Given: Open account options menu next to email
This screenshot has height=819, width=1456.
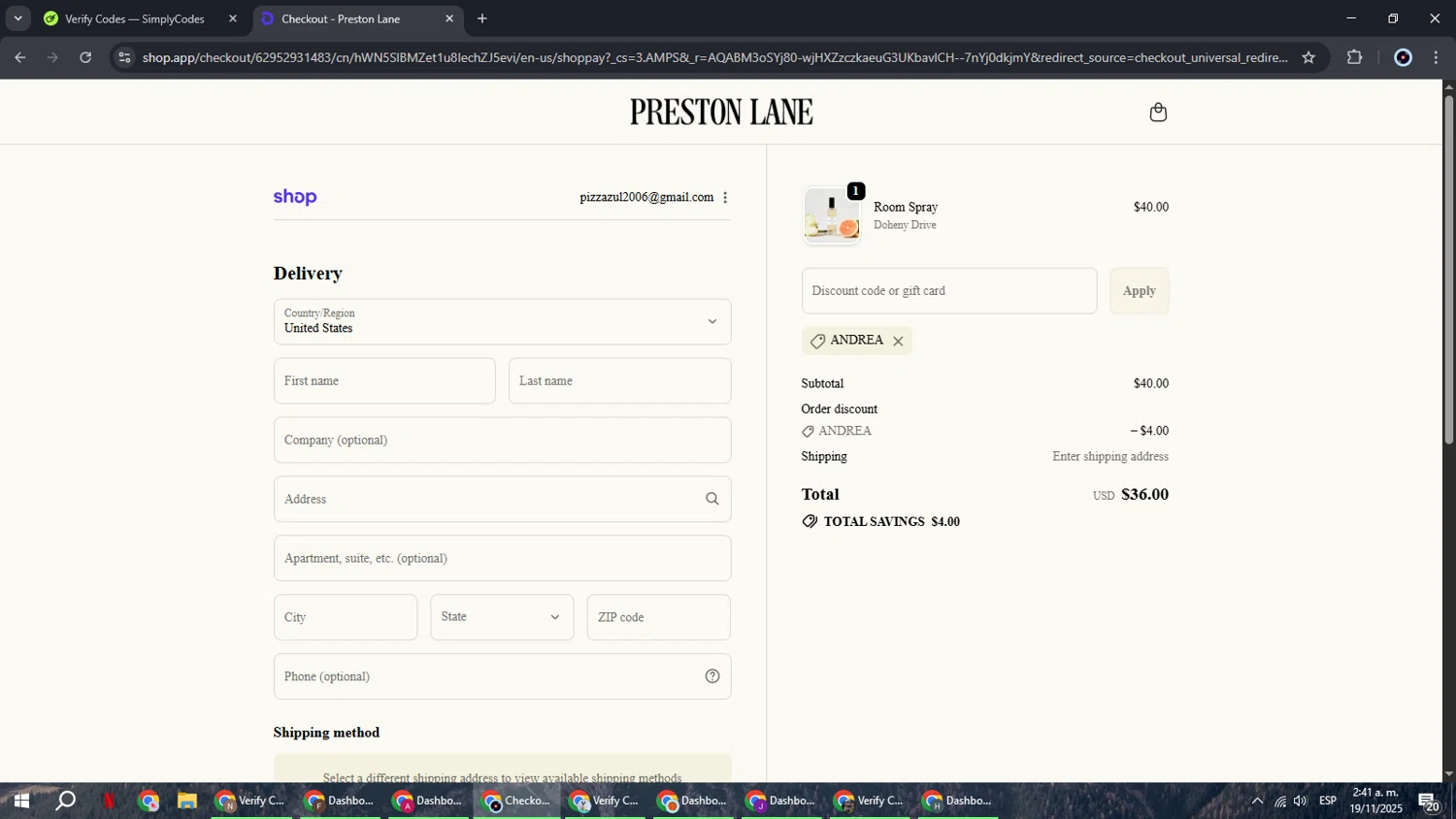Looking at the screenshot, I should (x=725, y=197).
